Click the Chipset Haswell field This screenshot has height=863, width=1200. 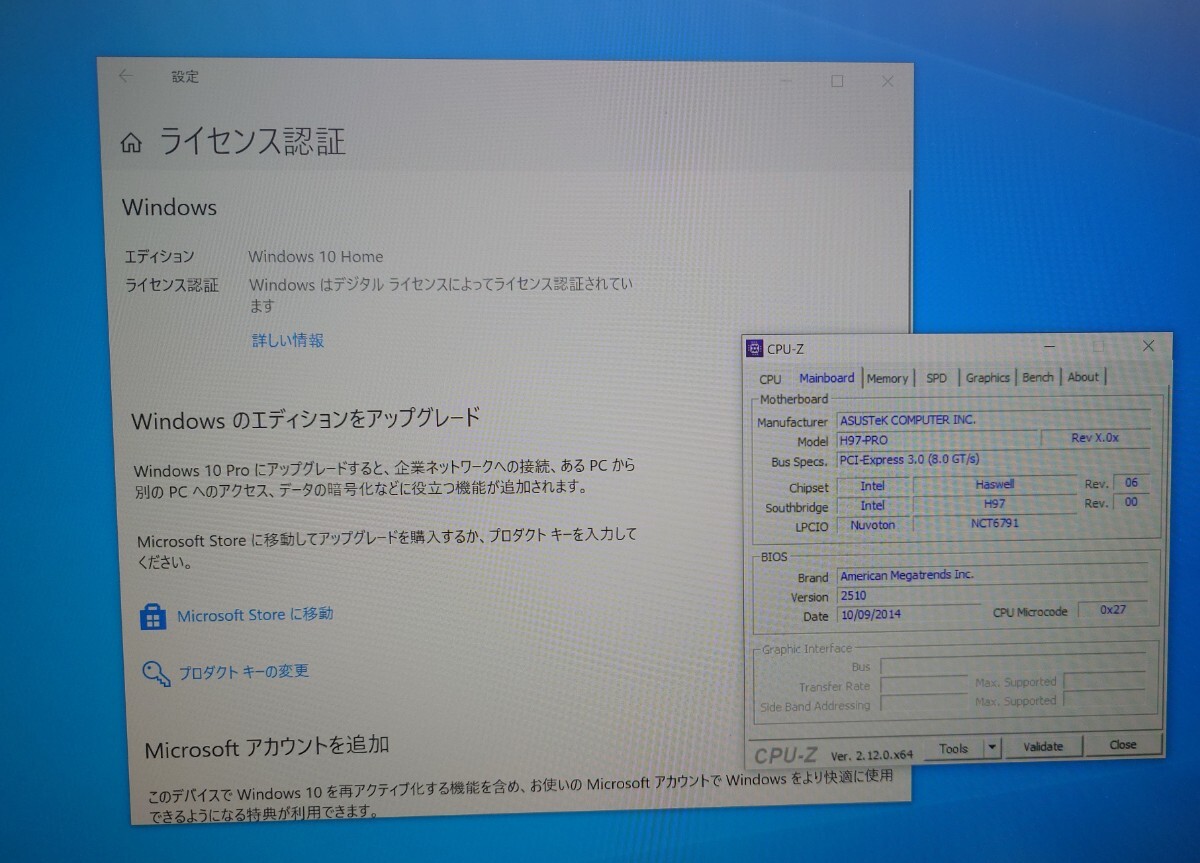click(x=995, y=484)
